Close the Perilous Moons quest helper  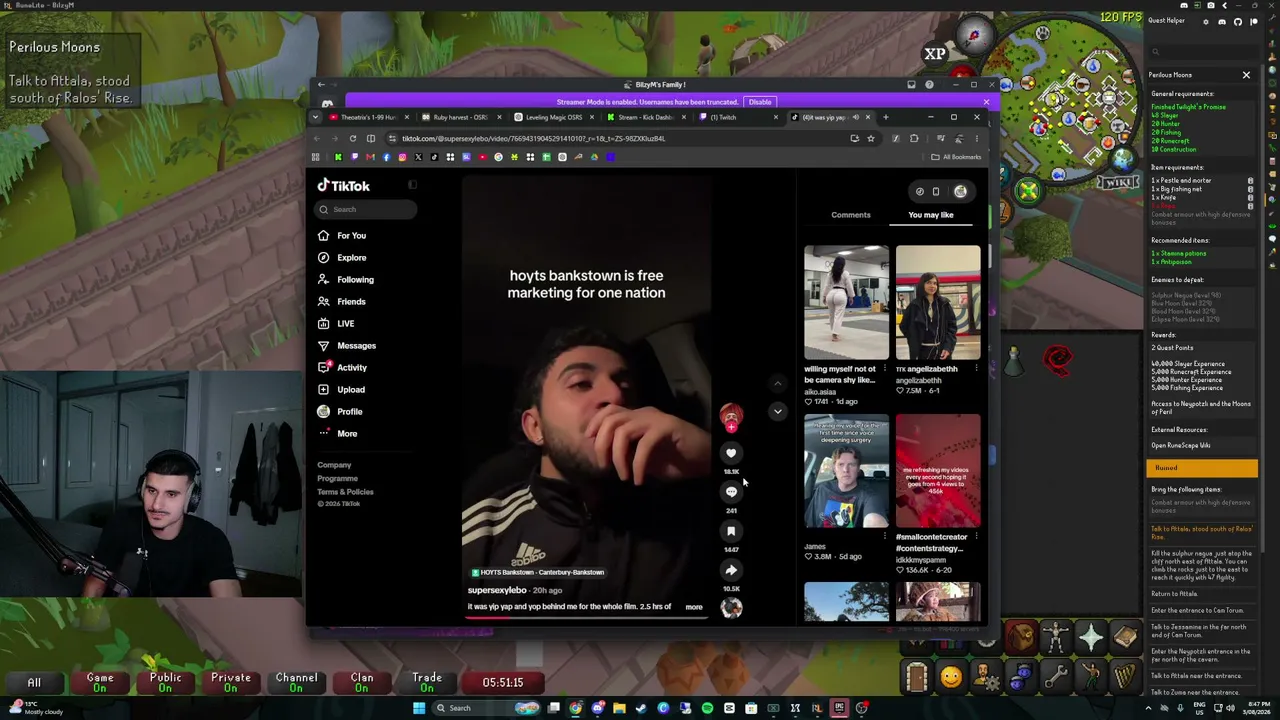point(1246,75)
